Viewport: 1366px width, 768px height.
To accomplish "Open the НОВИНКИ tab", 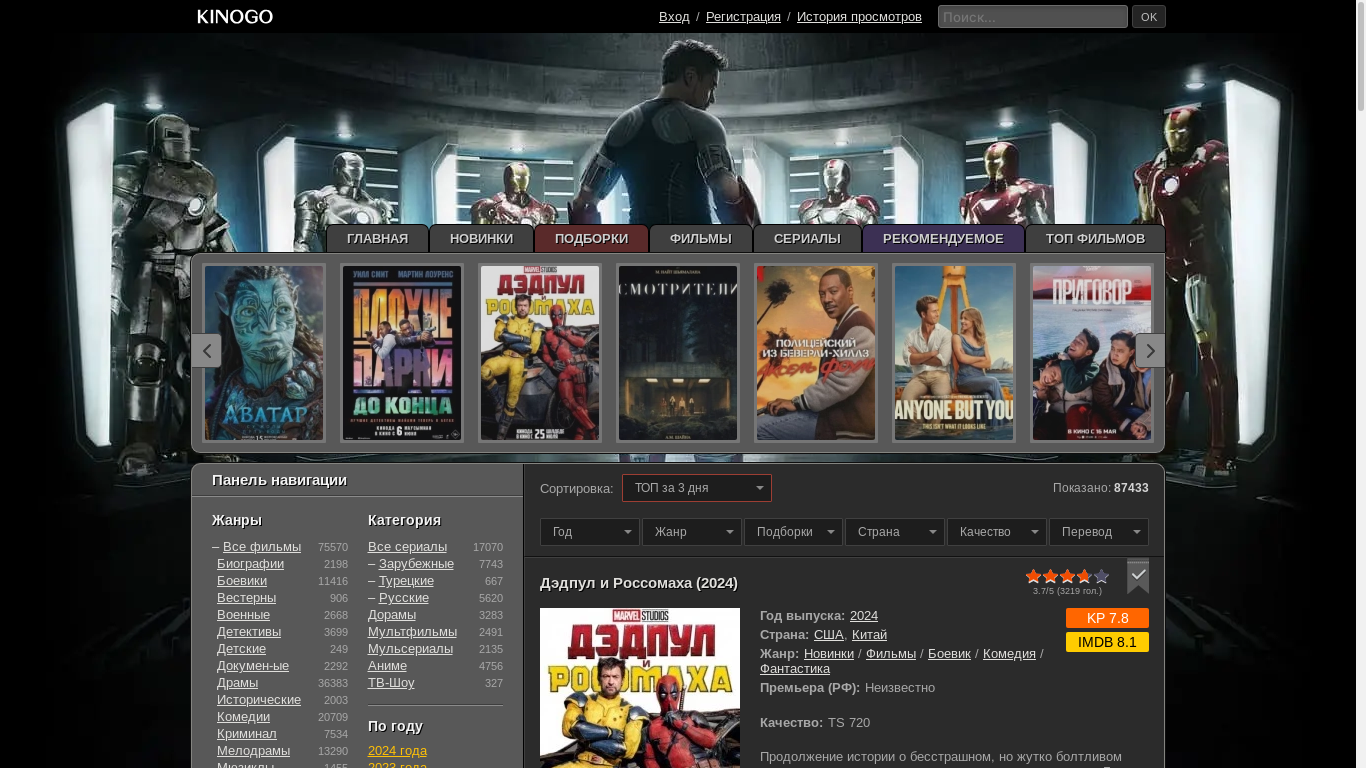I will (481, 239).
